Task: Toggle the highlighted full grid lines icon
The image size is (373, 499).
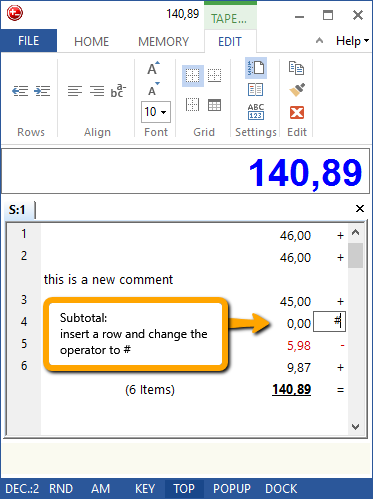Action: 193,76
